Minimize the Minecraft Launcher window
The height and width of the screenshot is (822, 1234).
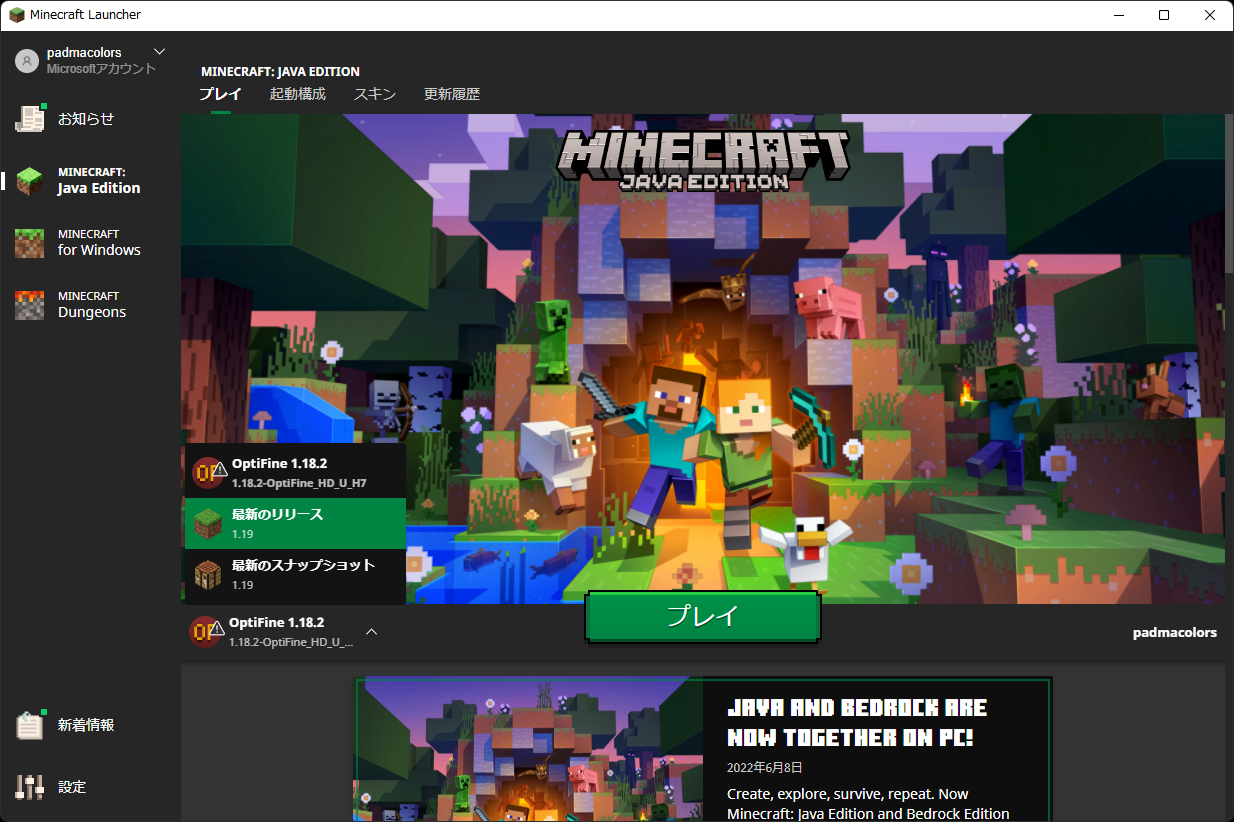pos(1118,15)
